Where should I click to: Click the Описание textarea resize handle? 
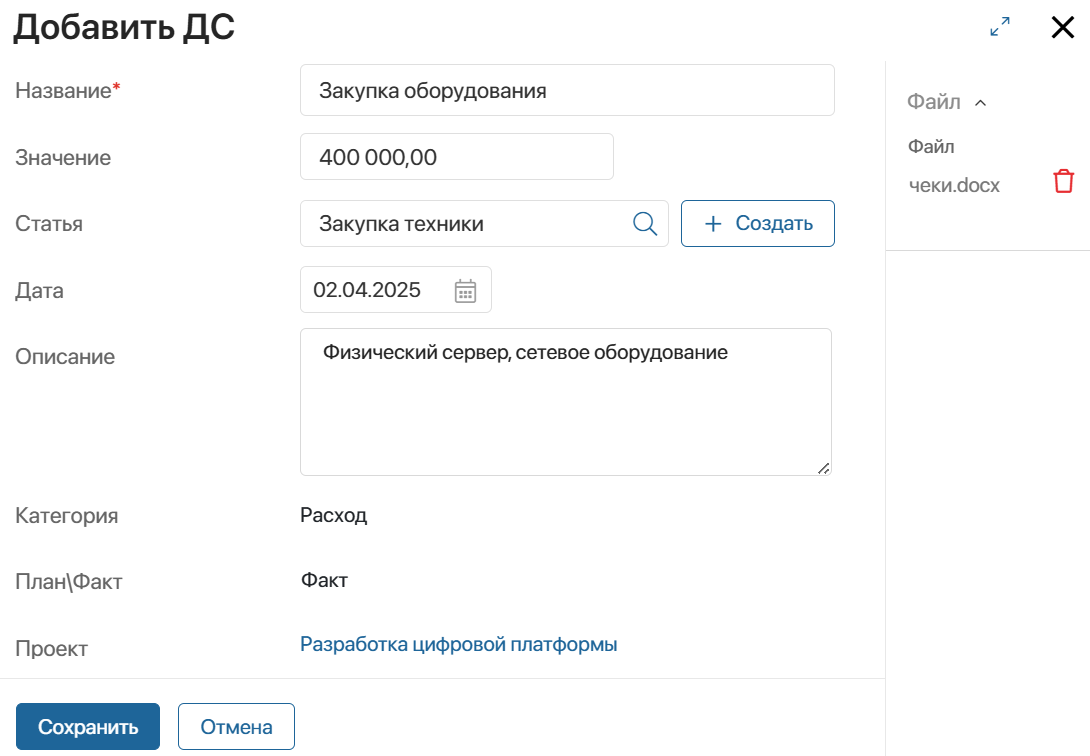click(824, 468)
